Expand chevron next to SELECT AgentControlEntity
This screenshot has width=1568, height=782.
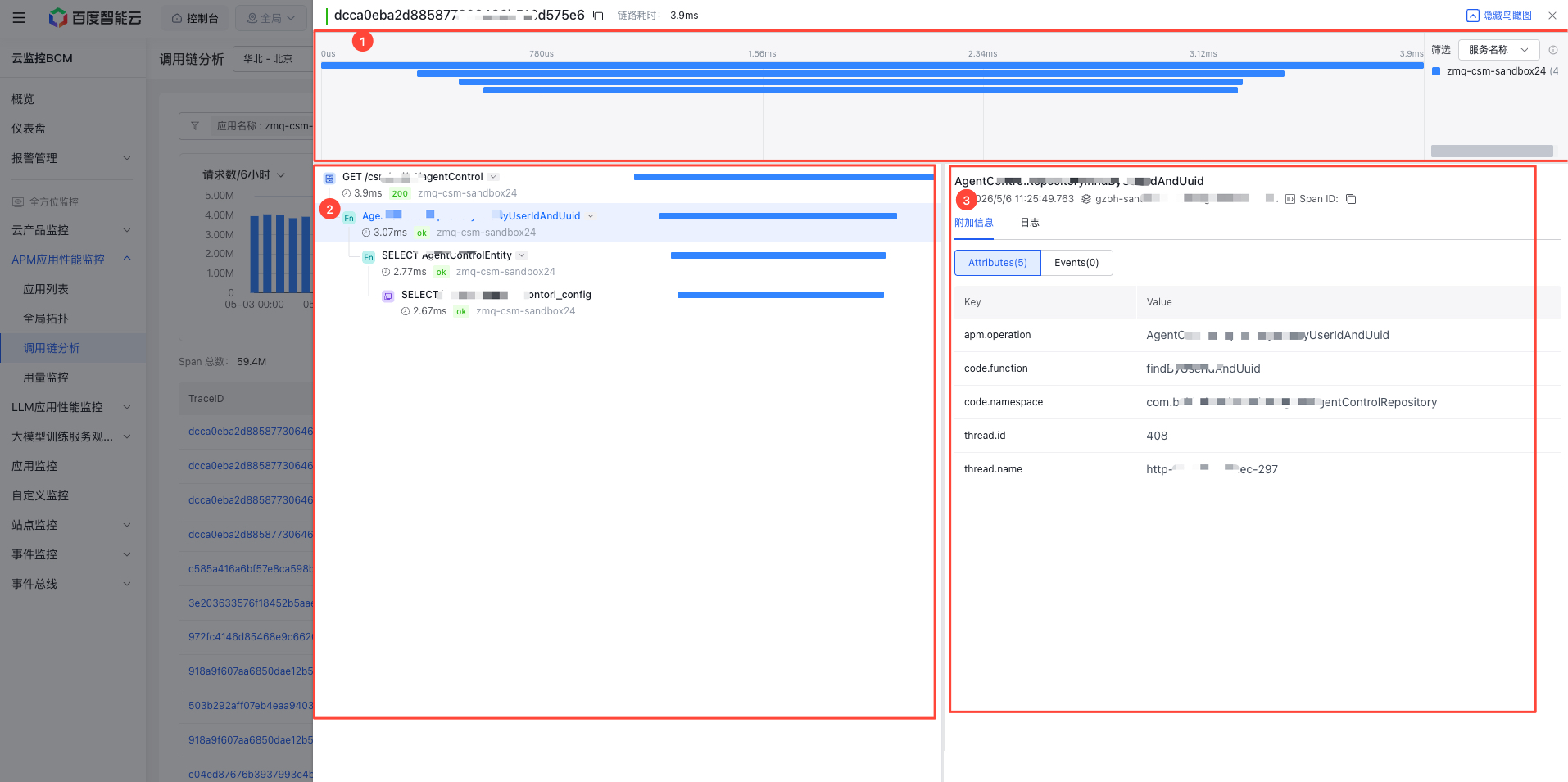click(522, 255)
